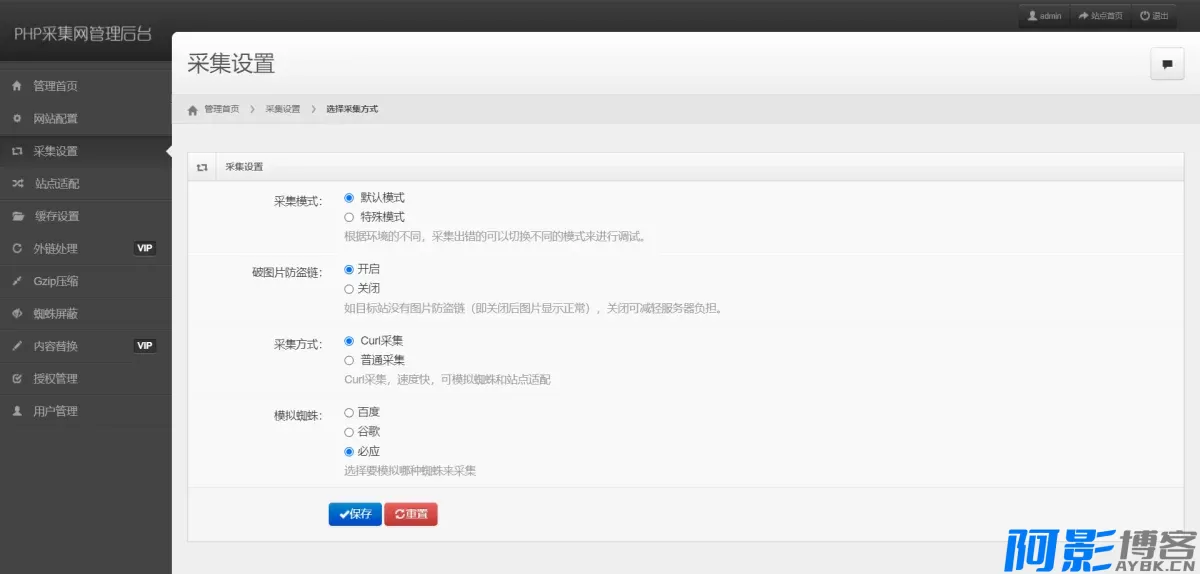Go to 授权管理 in the sidebar
This screenshot has height=574, width=1200.
[55, 379]
